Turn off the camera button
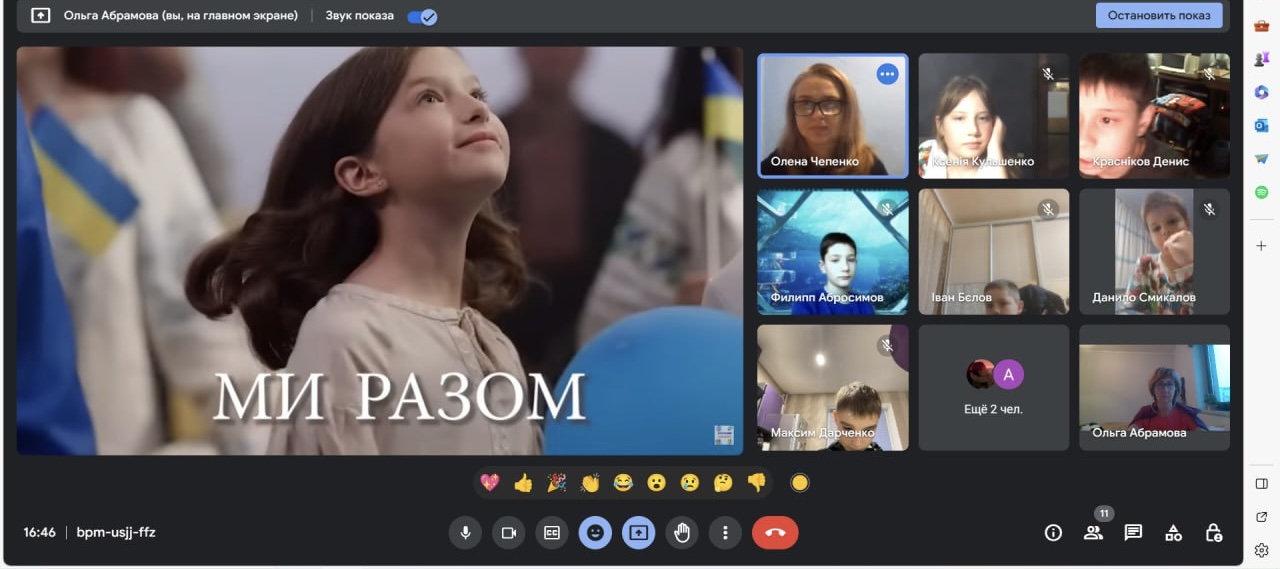This screenshot has width=1280, height=569. point(508,533)
